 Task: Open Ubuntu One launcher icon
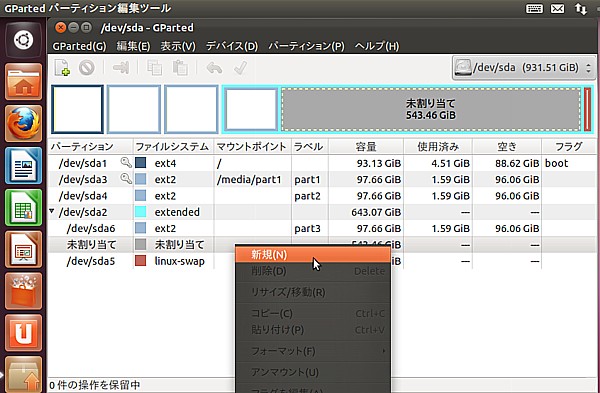click(x=24, y=333)
